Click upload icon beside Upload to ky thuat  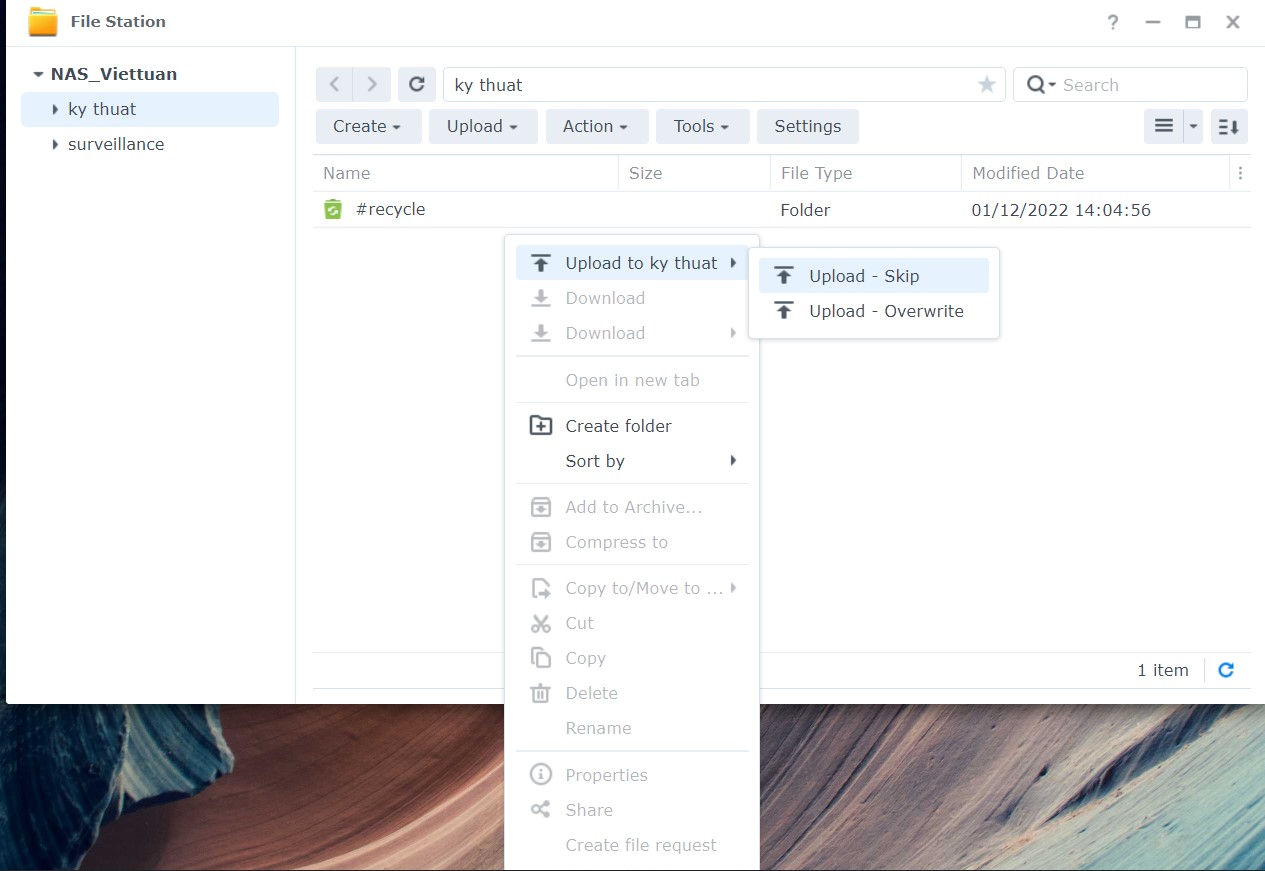click(540, 263)
